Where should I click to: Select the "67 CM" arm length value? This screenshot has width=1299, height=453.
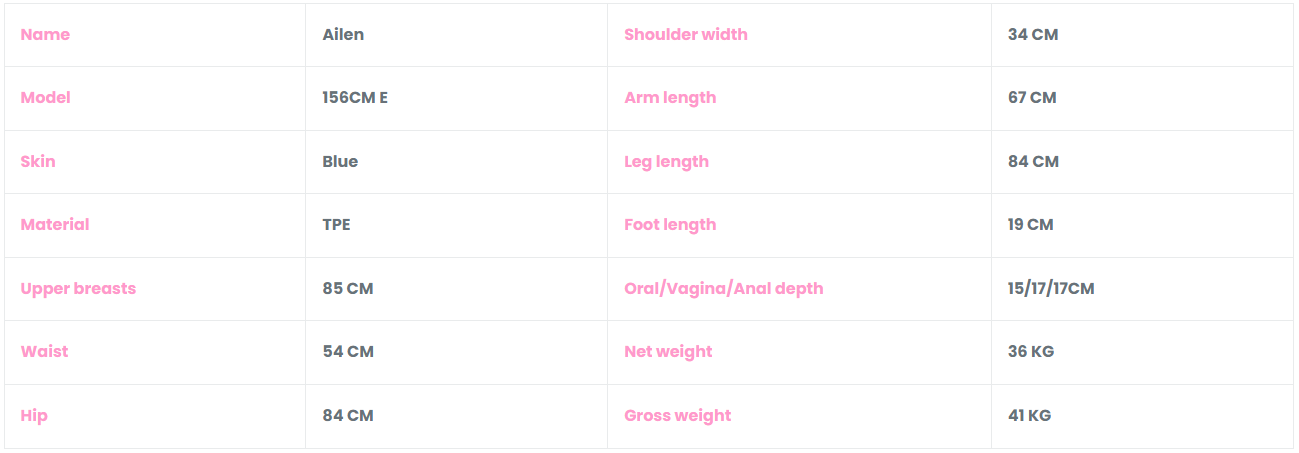coord(1032,98)
